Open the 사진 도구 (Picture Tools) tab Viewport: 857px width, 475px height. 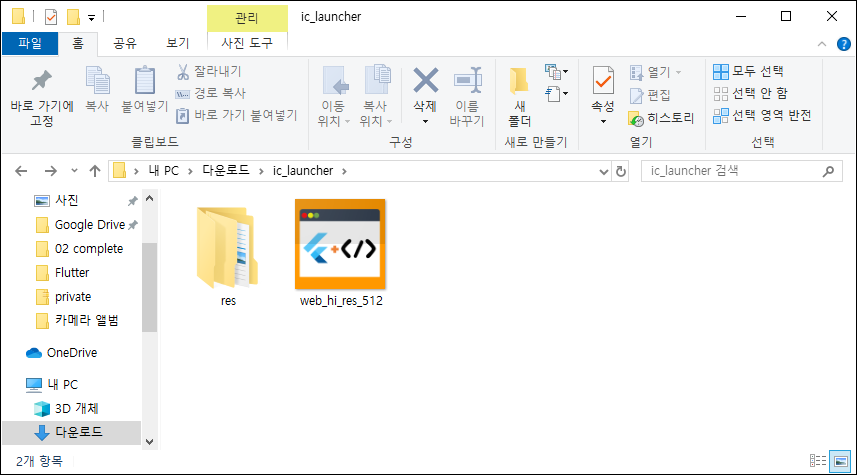(x=247, y=43)
